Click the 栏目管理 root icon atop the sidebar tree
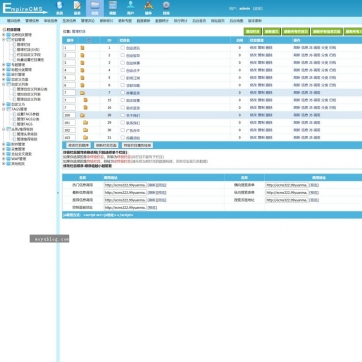The width and height of the screenshot is (362, 362). pyautogui.click(x=4, y=29)
